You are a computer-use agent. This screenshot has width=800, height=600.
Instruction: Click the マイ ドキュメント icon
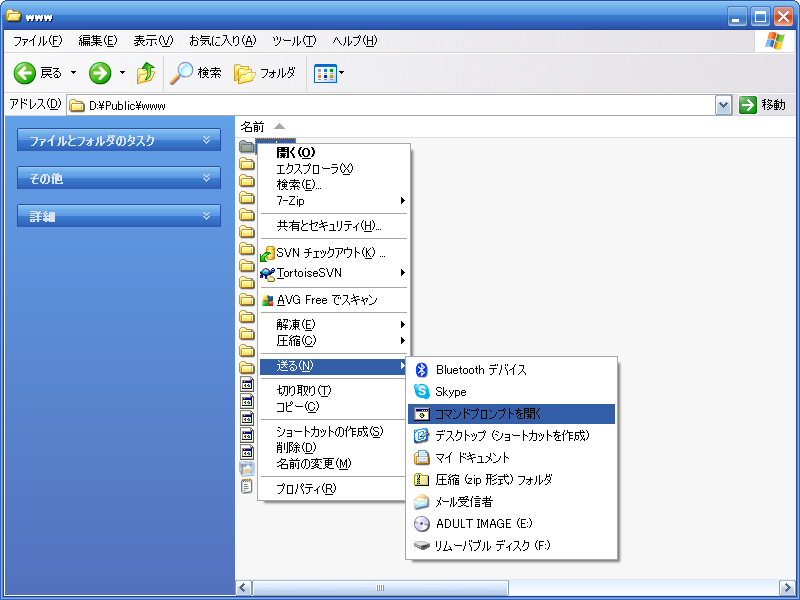pyautogui.click(x=421, y=458)
